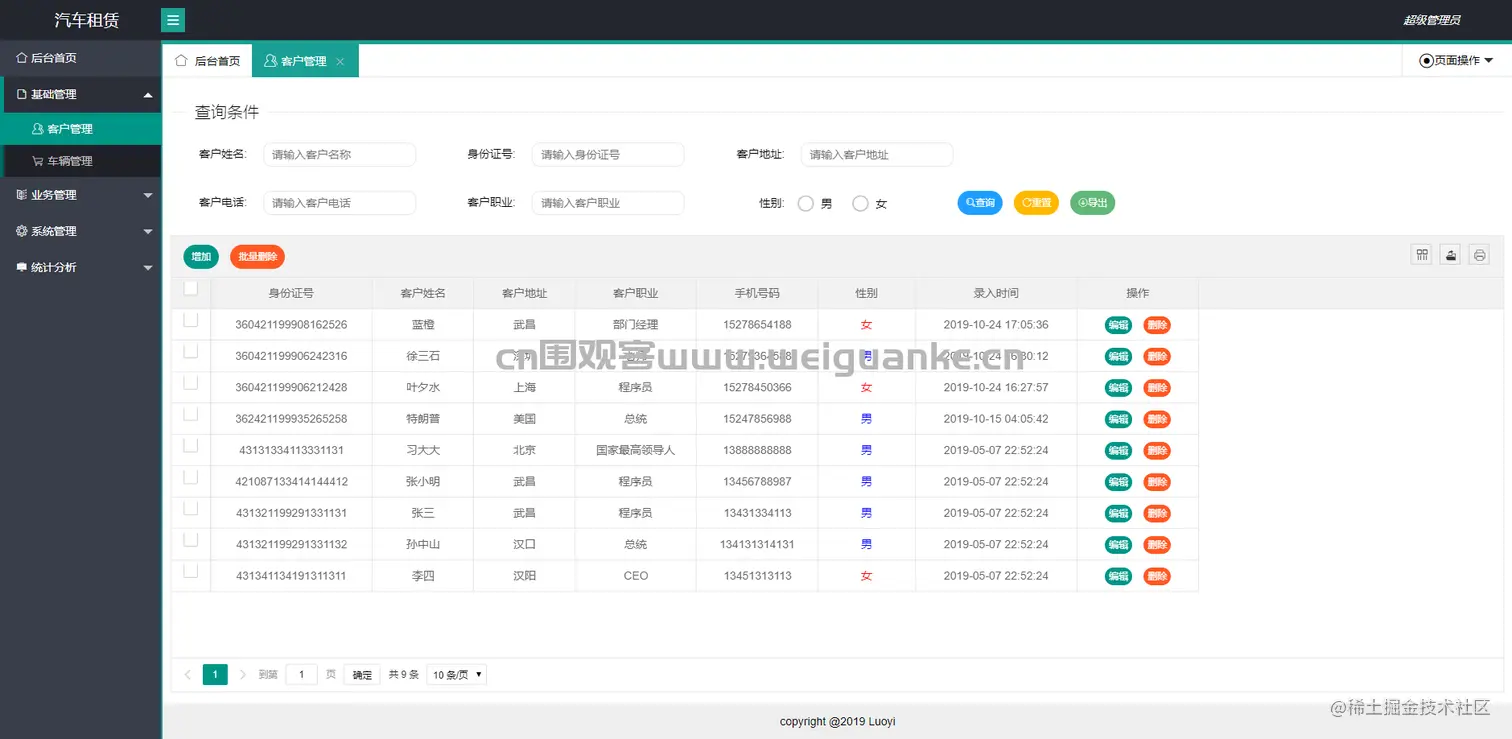The height and width of the screenshot is (739, 1512).
Task: Open 页面操作 dropdown
Action: click(1456, 61)
